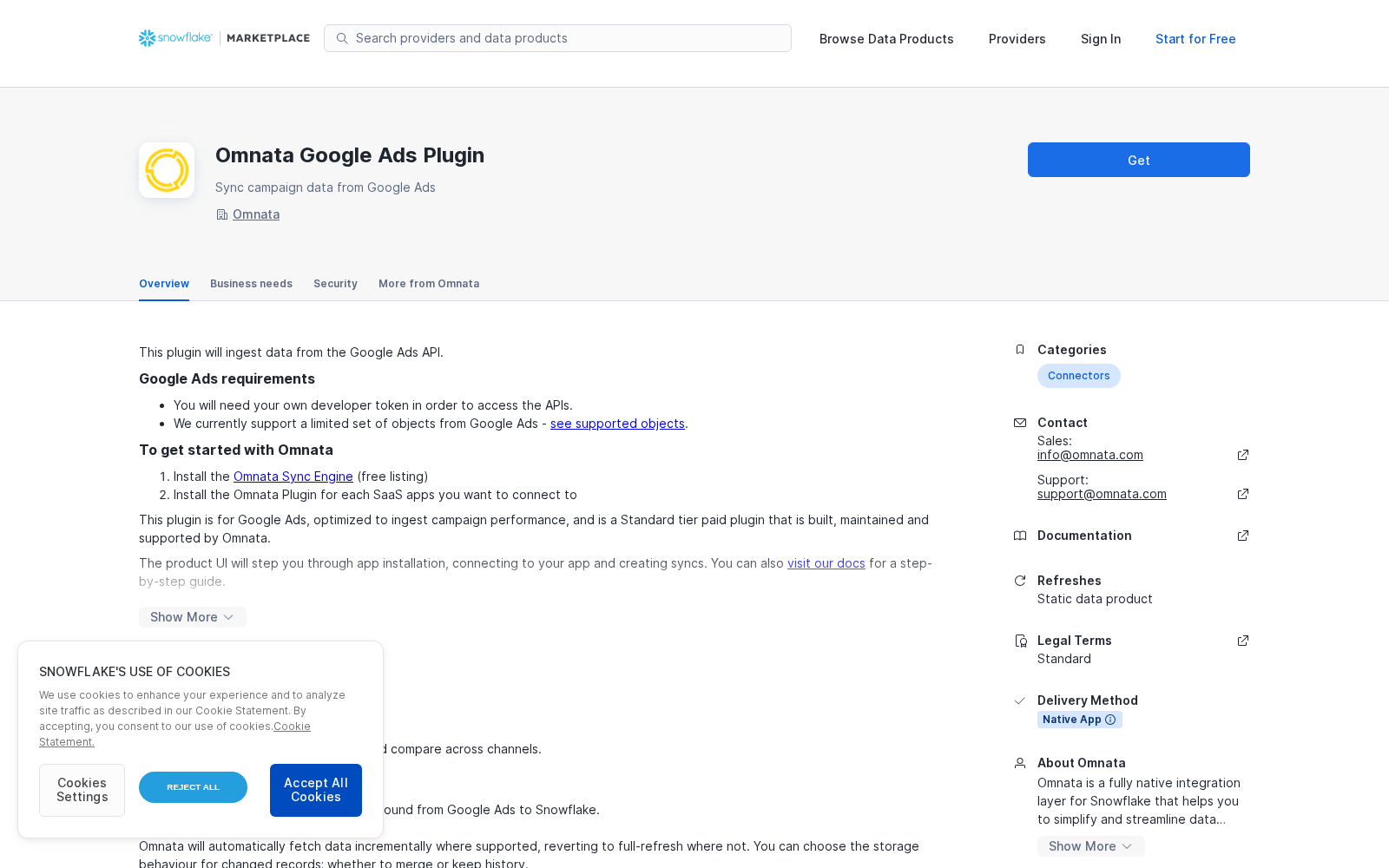Open Documentation external link icon
The height and width of the screenshot is (868, 1389).
(1243, 536)
